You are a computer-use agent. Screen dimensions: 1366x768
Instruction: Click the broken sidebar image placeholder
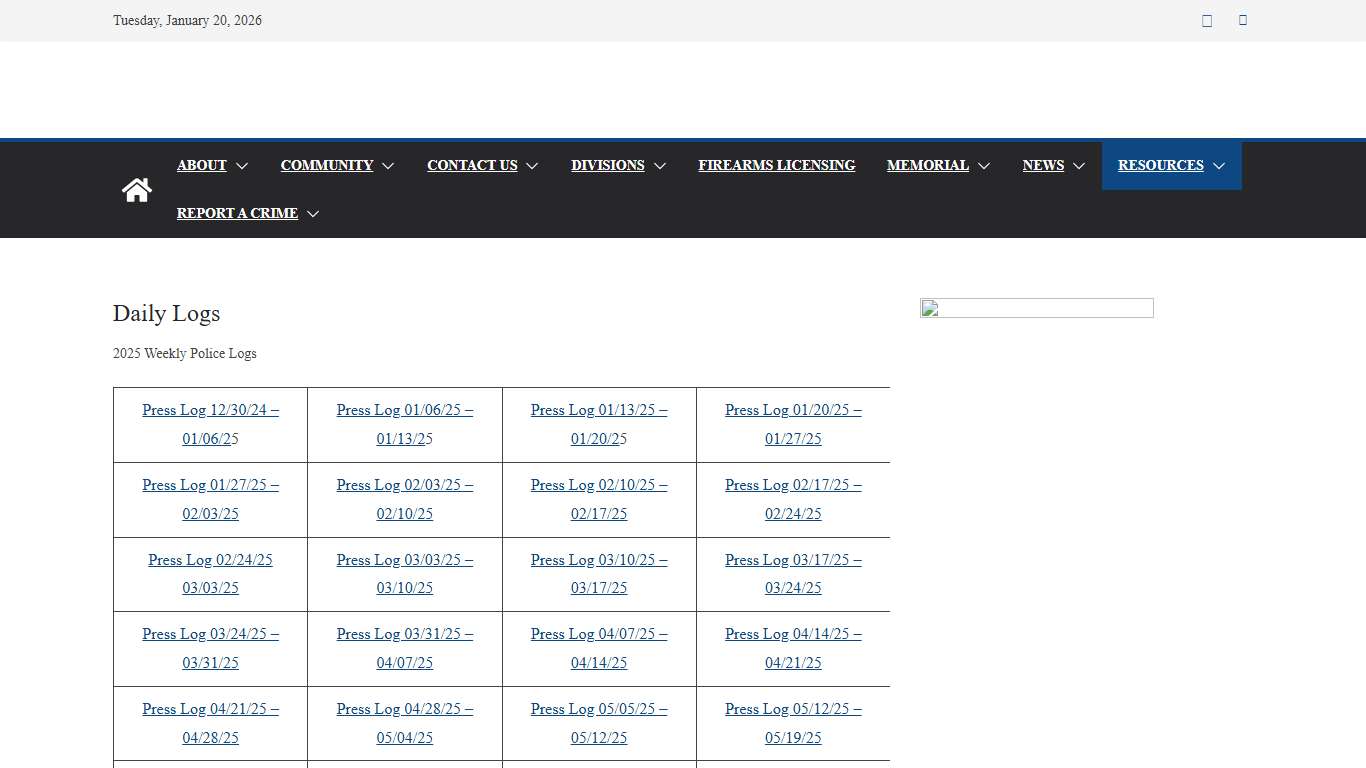(1036, 308)
